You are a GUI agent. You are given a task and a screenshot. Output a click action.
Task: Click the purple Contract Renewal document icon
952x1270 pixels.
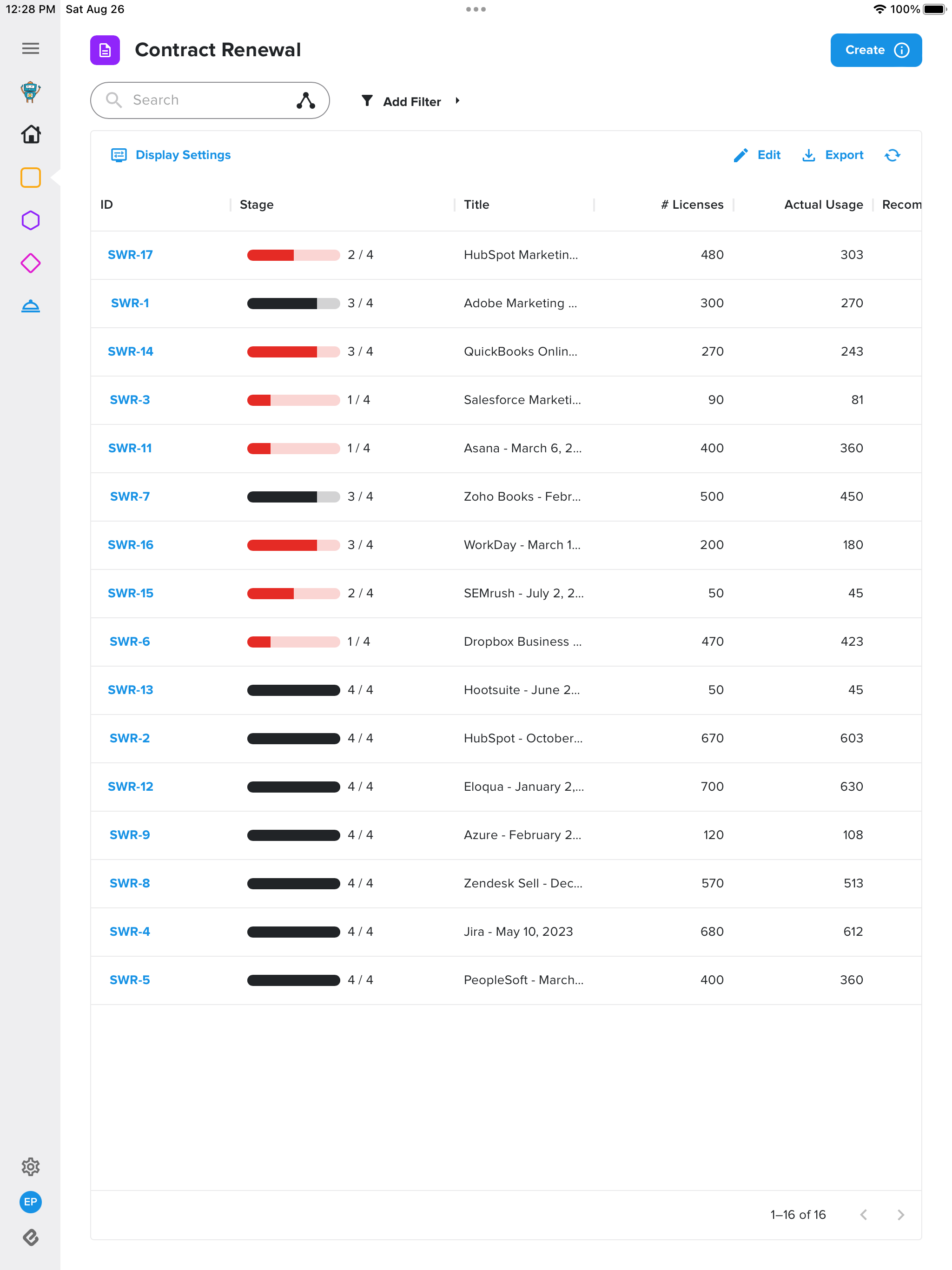pos(105,50)
